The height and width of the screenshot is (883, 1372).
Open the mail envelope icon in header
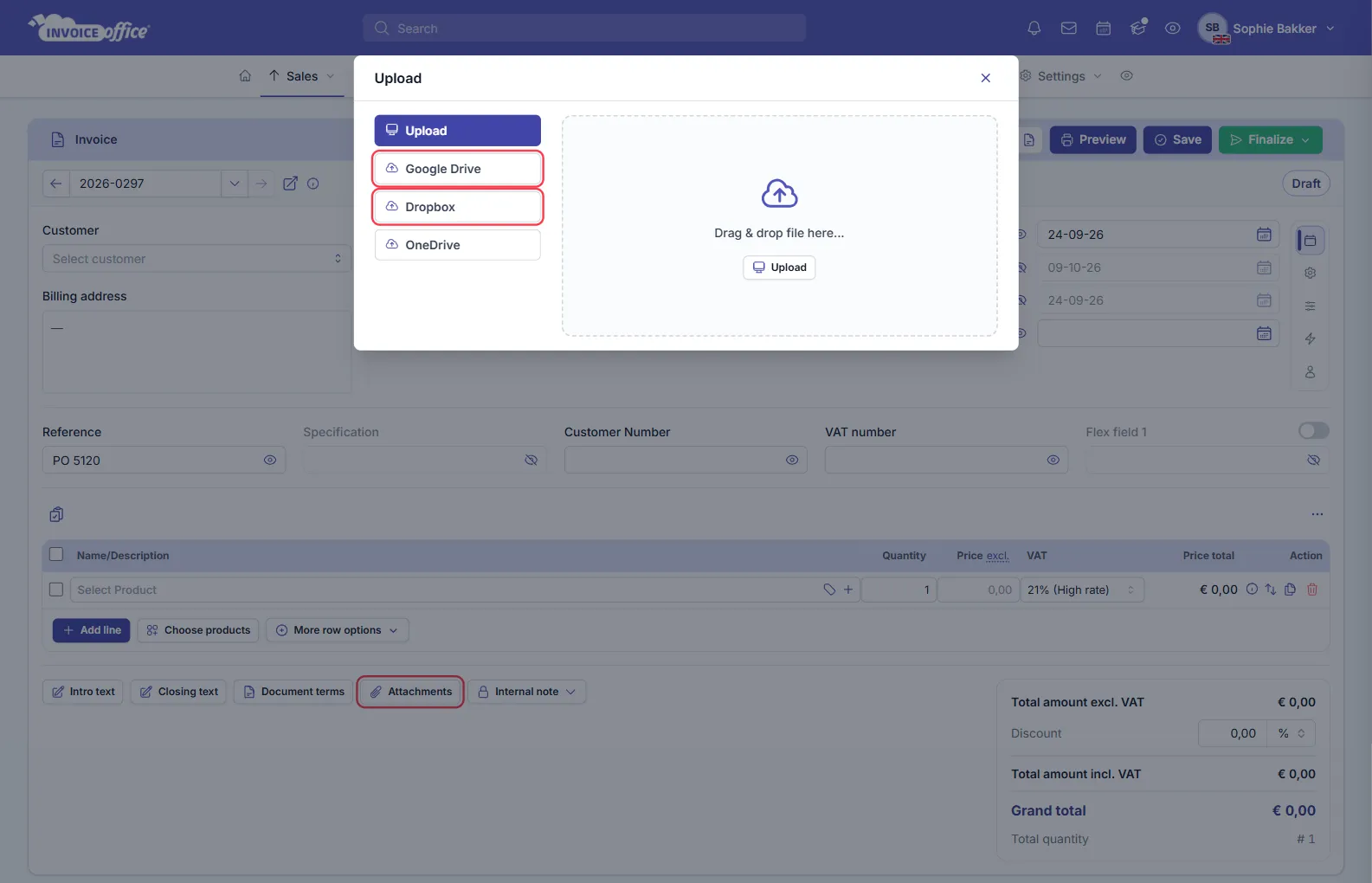pyautogui.click(x=1069, y=29)
